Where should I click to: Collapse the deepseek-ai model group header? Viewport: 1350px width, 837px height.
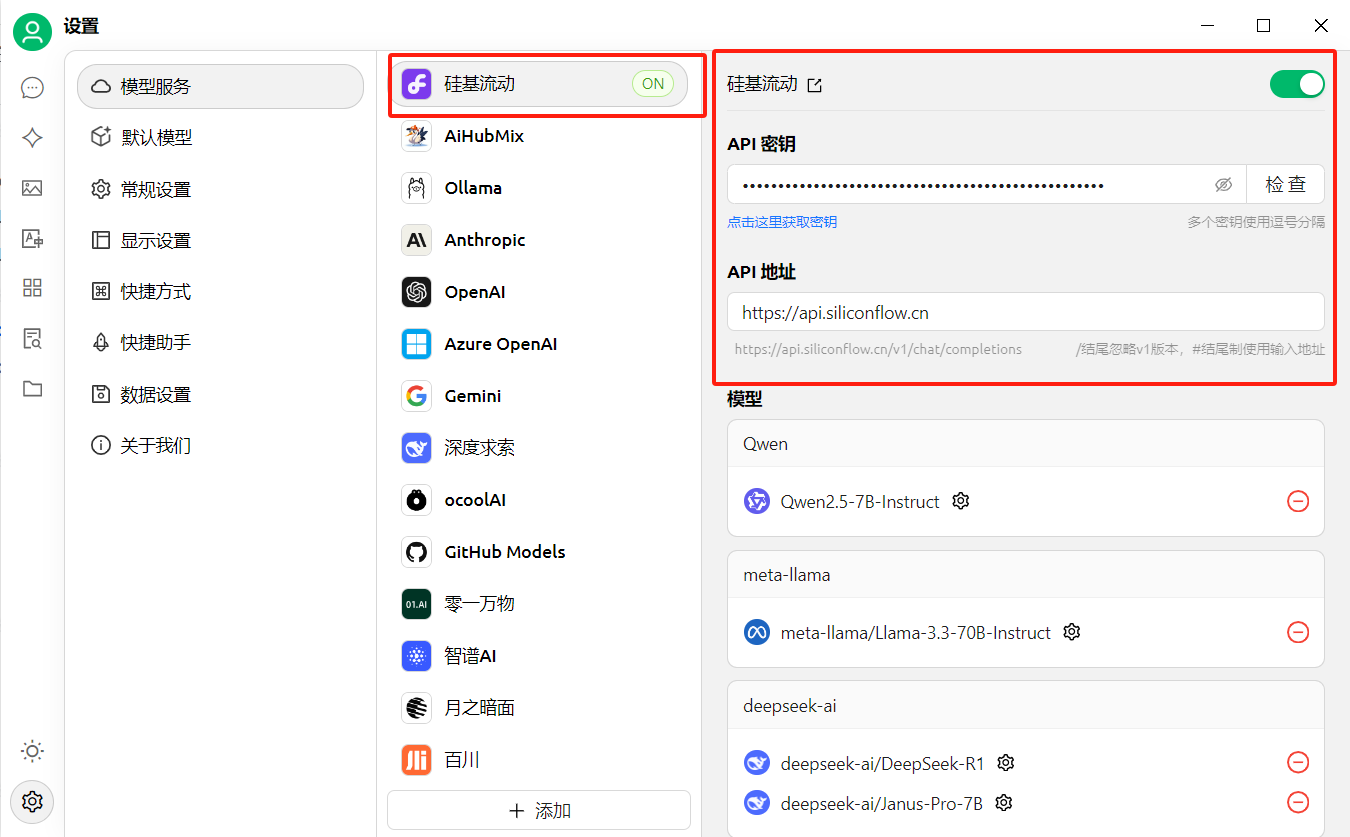[1026, 706]
